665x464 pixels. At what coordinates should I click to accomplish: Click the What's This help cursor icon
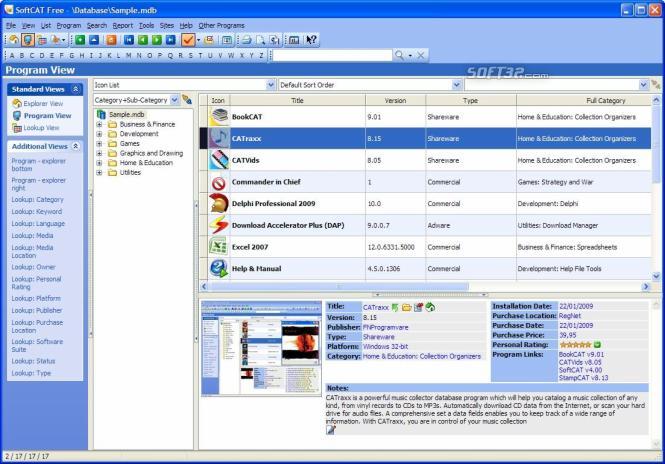click(x=311, y=39)
